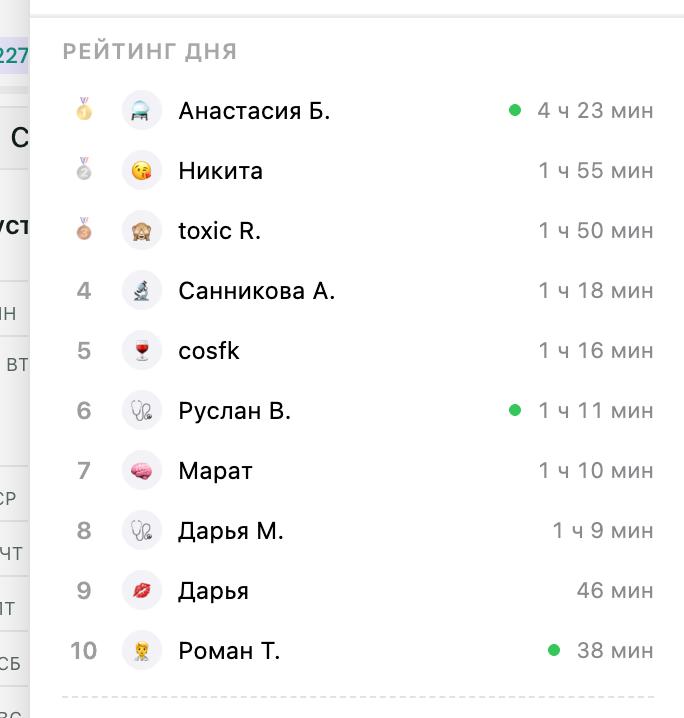
Task: Click the name cosfk in the rating
Action: click(209, 351)
